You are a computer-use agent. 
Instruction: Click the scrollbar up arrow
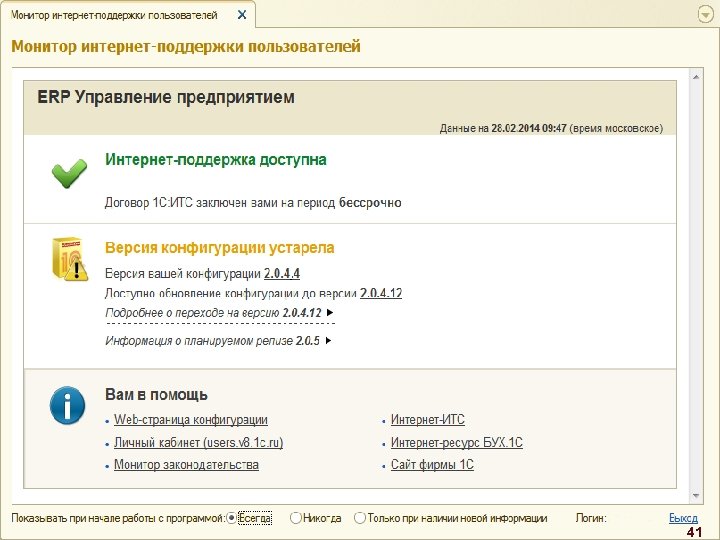(x=696, y=77)
